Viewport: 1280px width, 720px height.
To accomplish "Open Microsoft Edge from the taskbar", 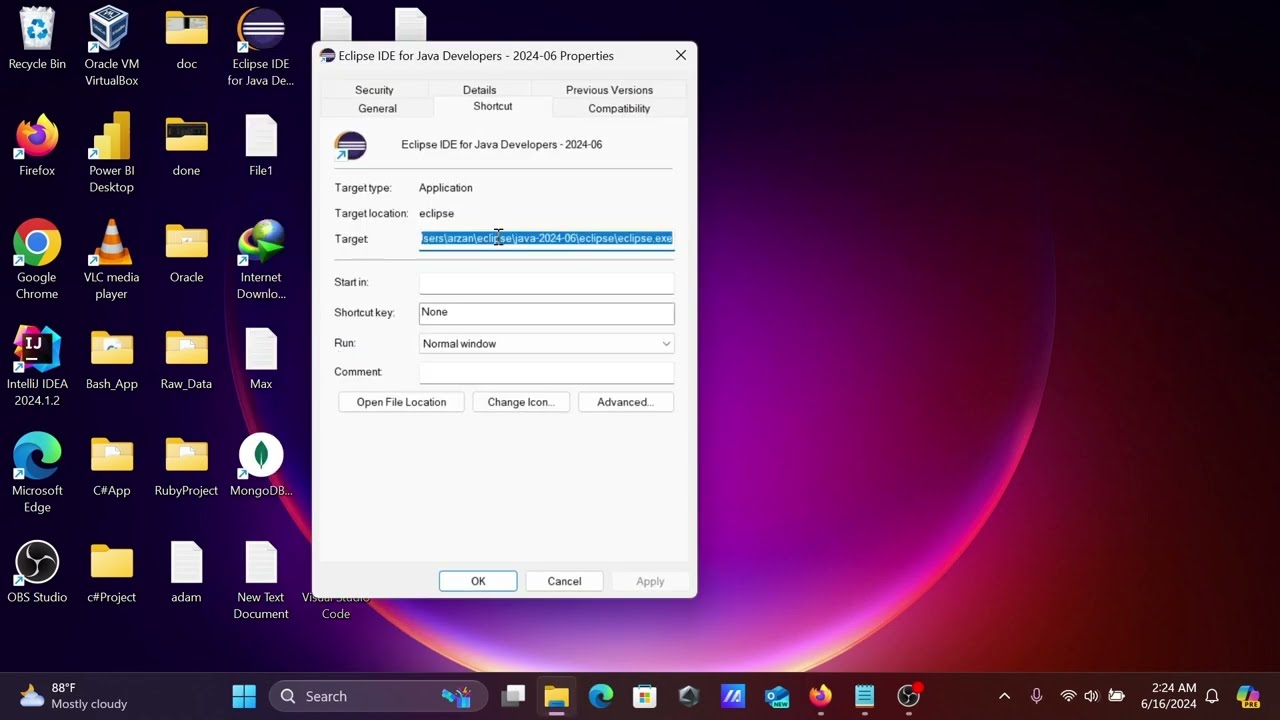I will (601, 696).
